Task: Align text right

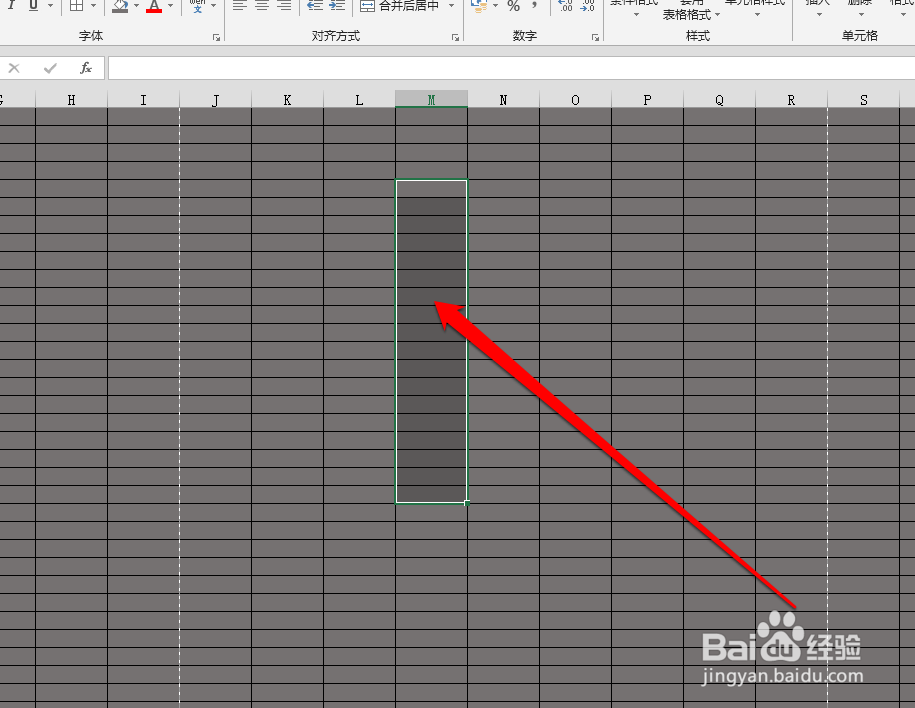Action: pyautogui.click(x=284, y=5)
